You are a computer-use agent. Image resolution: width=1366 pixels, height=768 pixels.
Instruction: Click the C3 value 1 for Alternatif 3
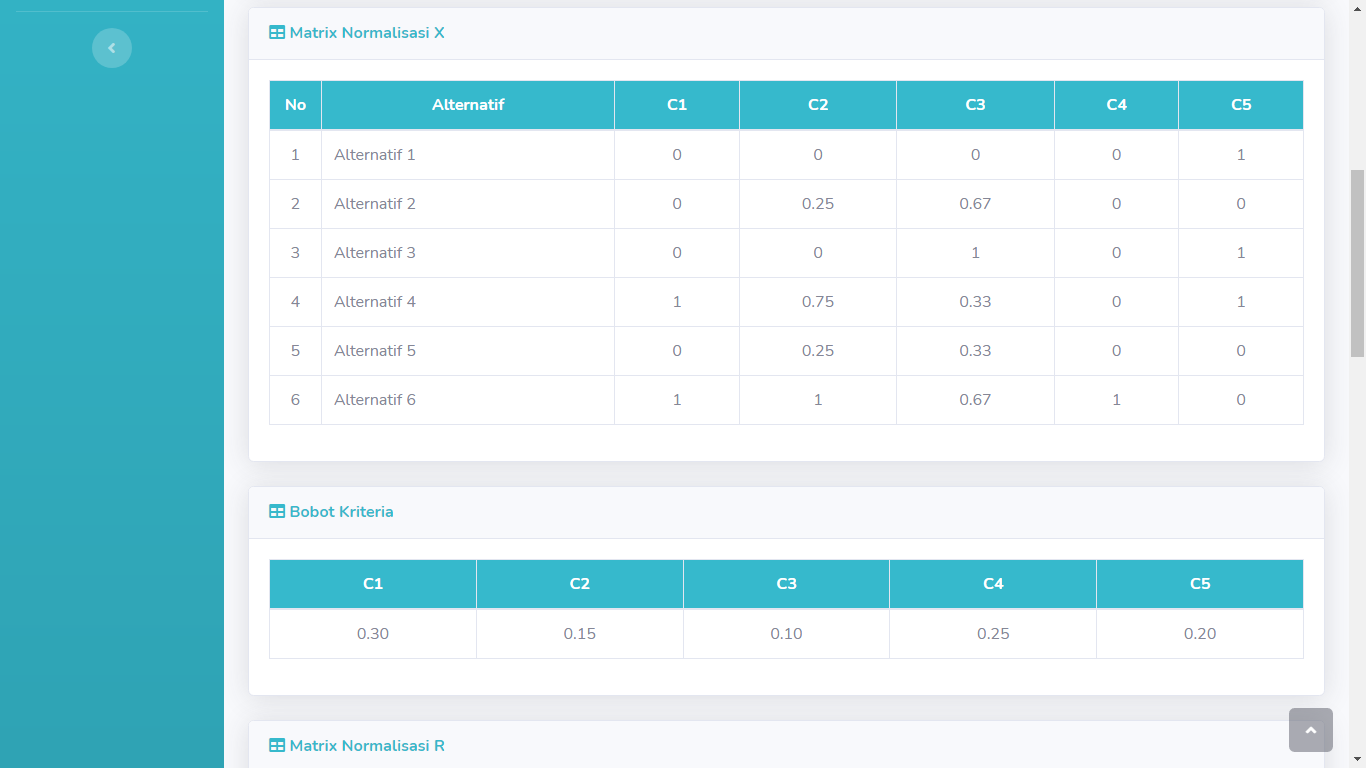(975, 253)
